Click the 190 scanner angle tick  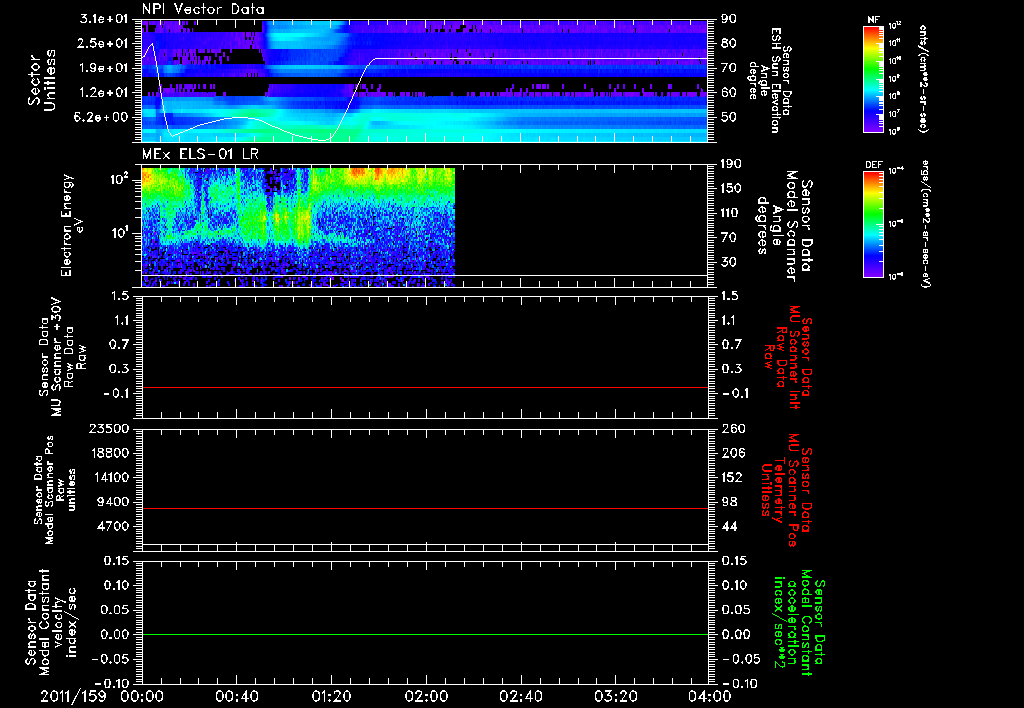coord(733,164)
